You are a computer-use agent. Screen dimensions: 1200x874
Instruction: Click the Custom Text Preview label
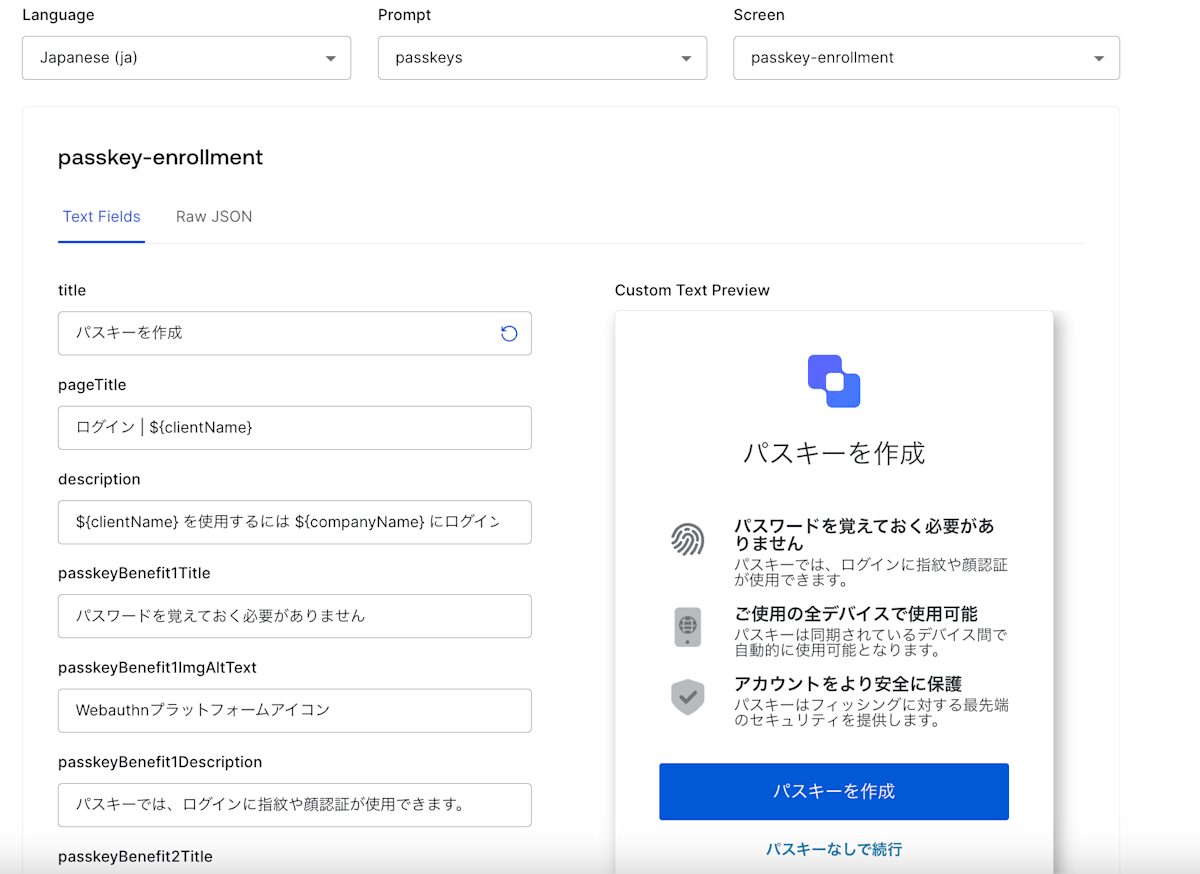pos(692,290)
